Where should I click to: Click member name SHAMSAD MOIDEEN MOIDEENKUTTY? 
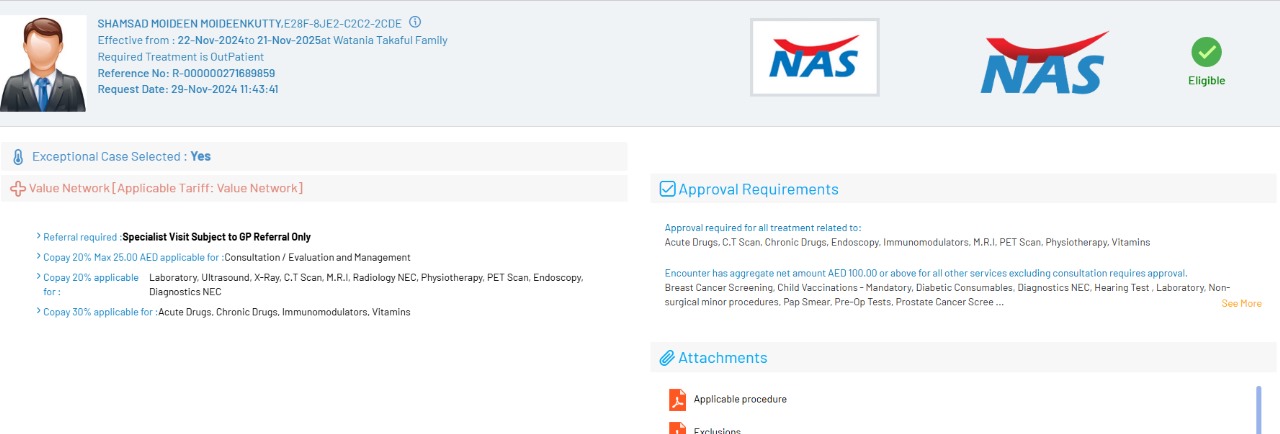tap(190, 22)
